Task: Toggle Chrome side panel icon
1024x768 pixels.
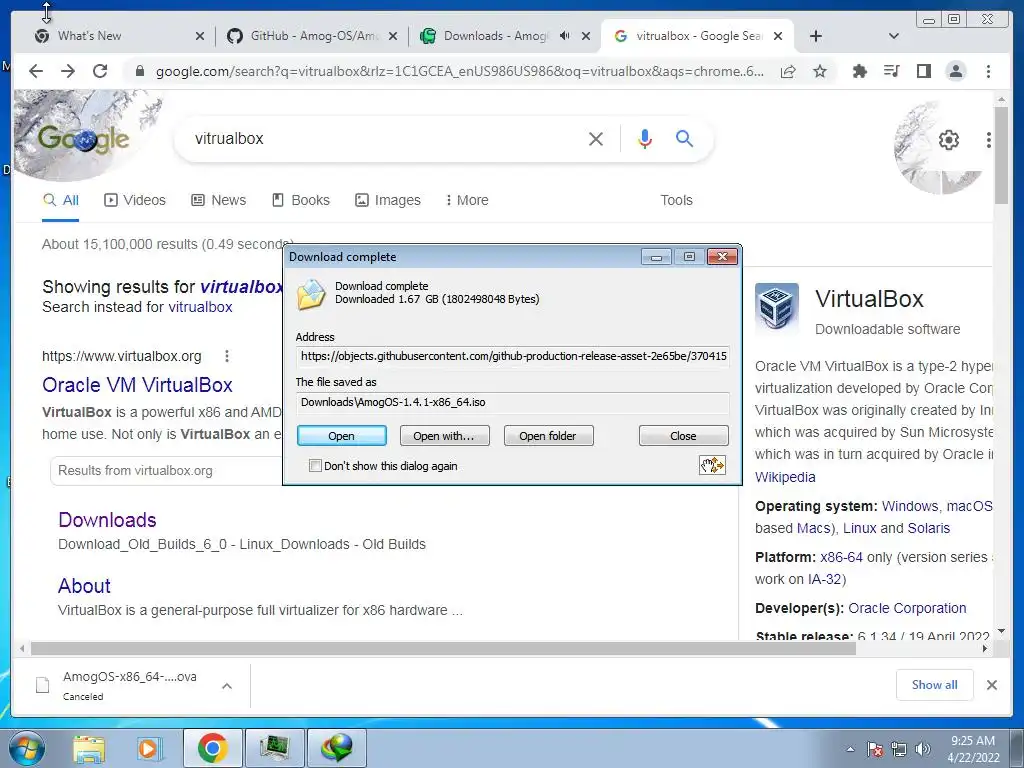Action: pyautogui.click(x=923, y=71)
